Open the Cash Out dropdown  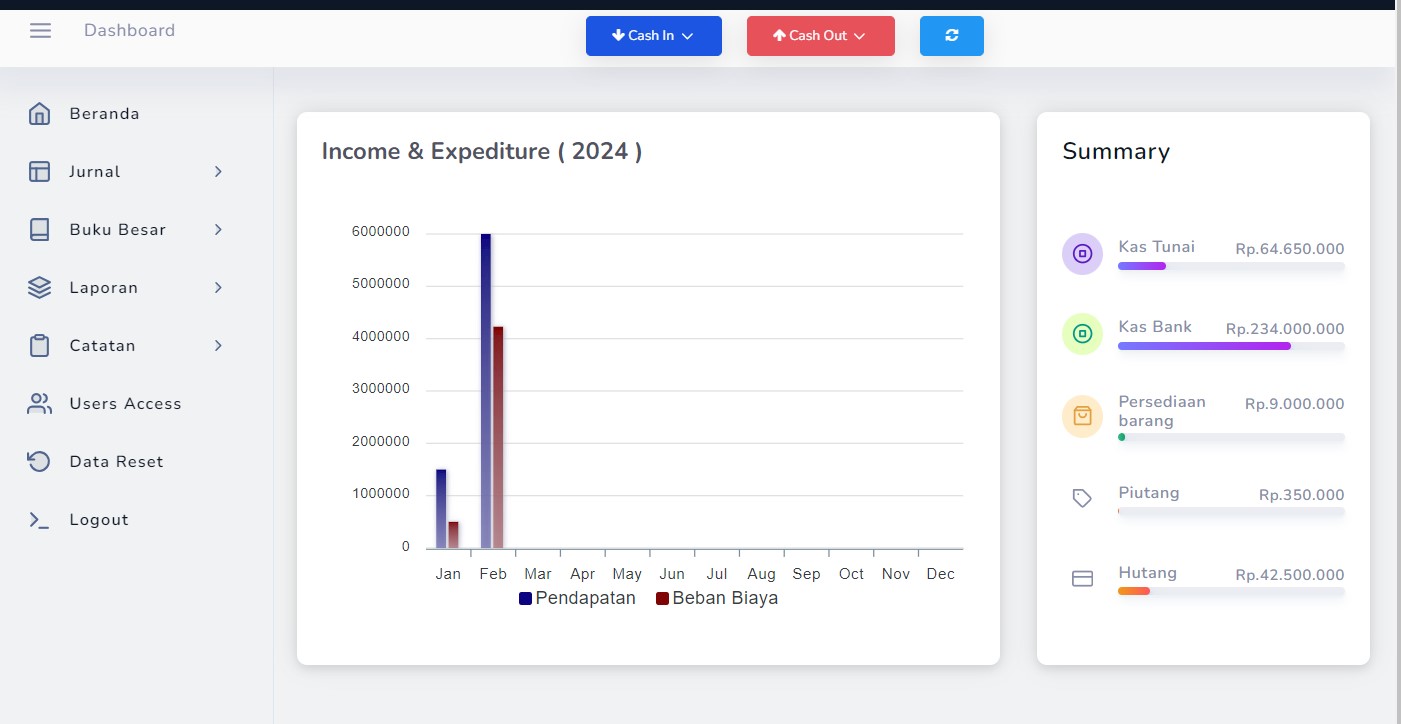tap(820, 36)
